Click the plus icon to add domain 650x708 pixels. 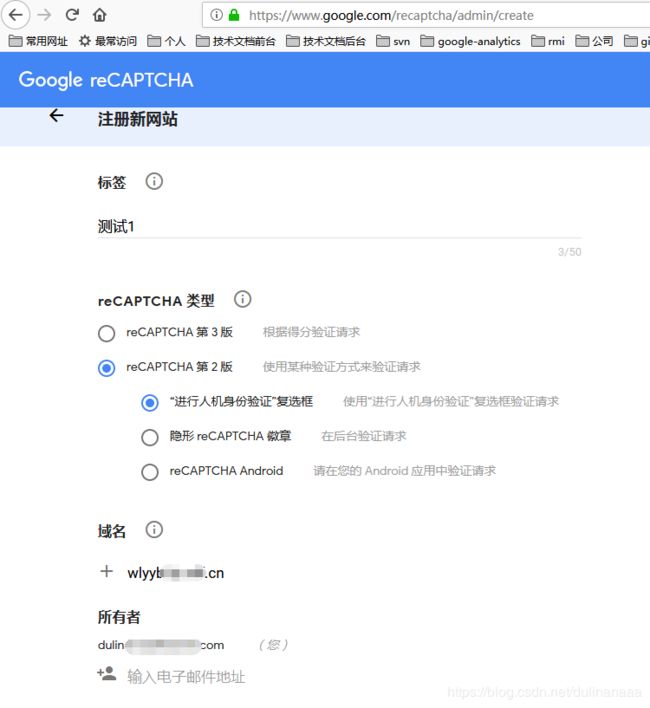107,571
